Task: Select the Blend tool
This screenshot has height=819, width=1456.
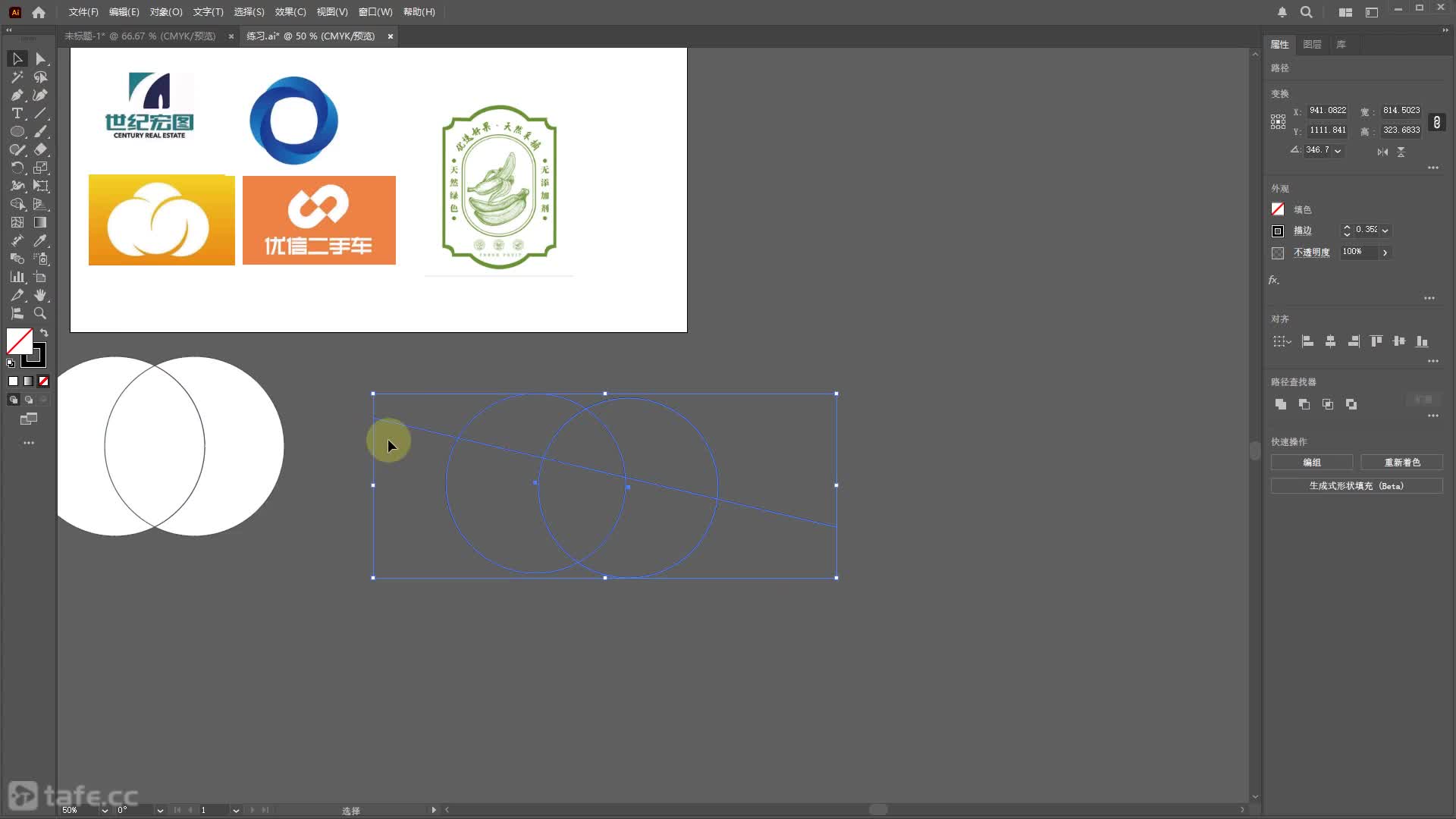Action: pyautogui.click(x=17, y=259)
